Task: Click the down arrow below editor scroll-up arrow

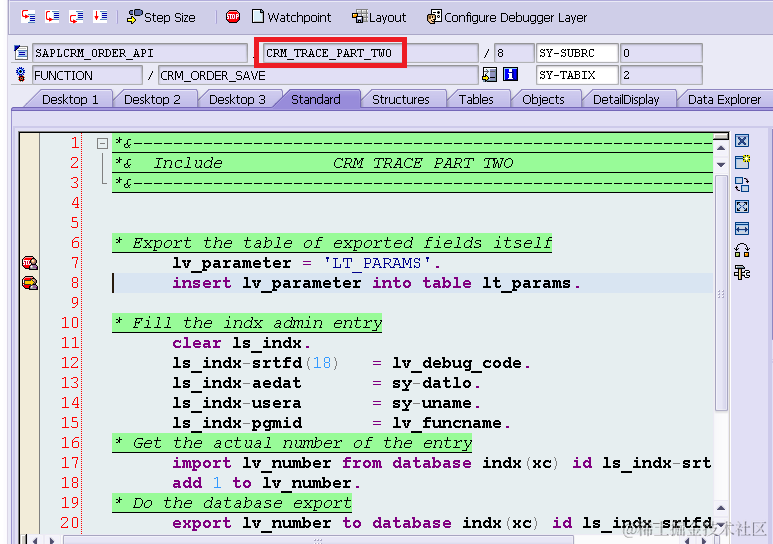Action: [721, 165]
